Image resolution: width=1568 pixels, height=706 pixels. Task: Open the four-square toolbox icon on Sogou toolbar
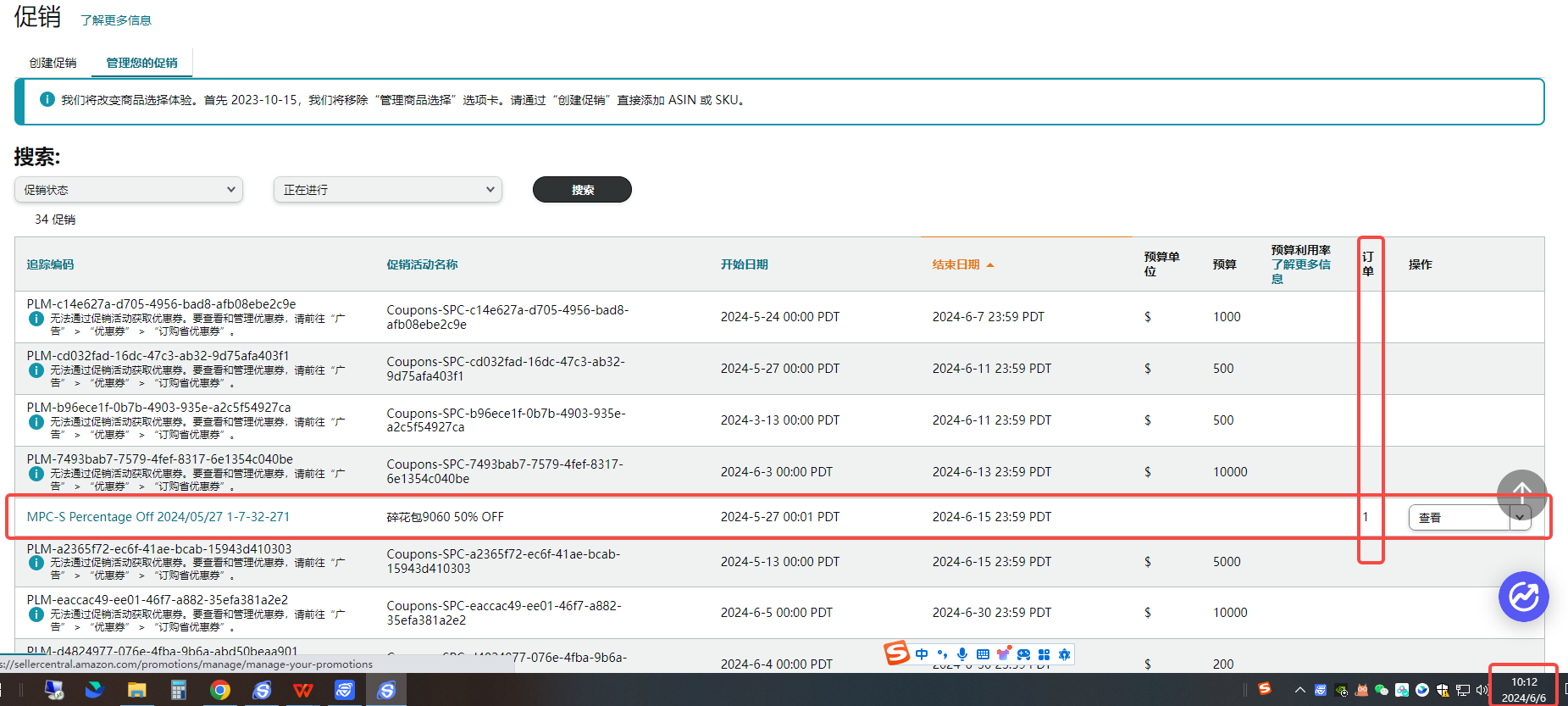coord(1044,654)
